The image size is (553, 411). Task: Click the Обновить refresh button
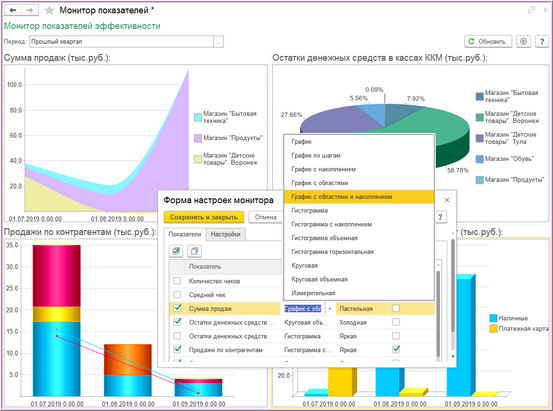[x=488, y=41]
